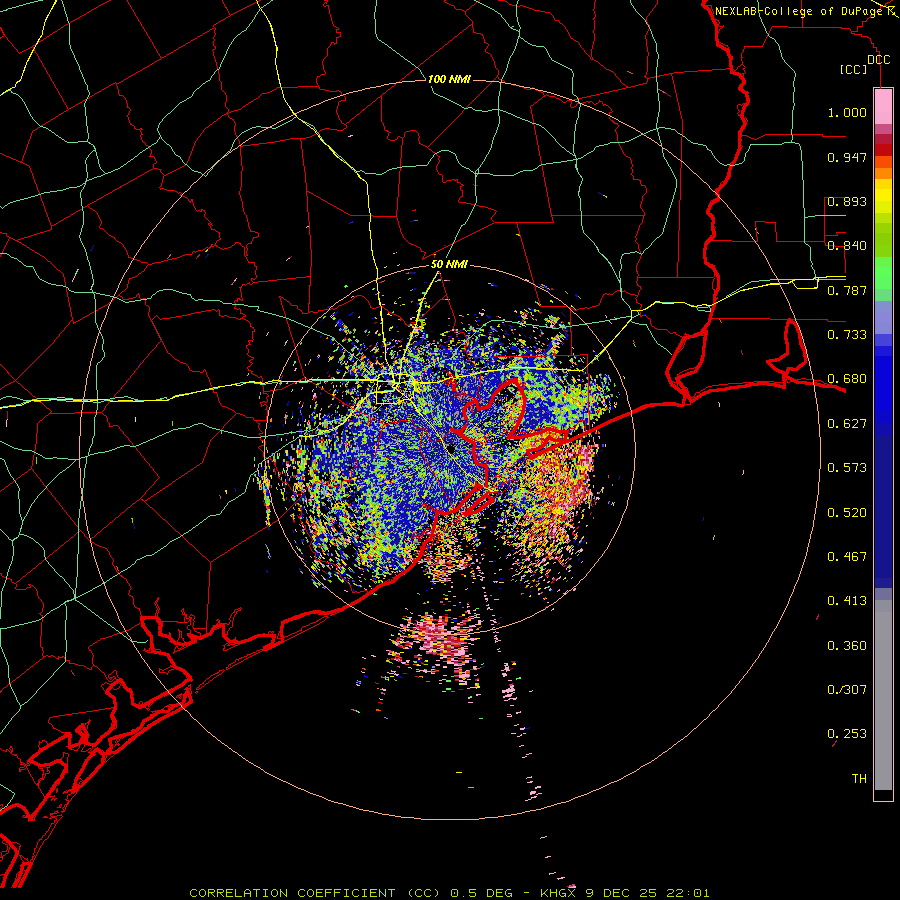Click the [CC] units label
Viewport: 900px width, 900px height.
pyautogui.click(x=854, y=69)
